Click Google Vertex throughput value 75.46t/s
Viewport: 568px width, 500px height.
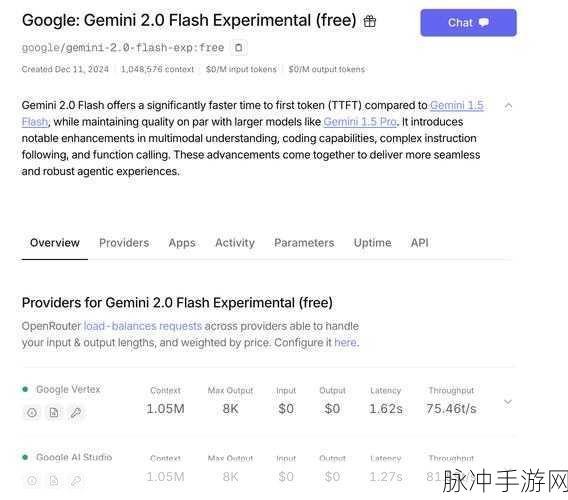coord(451,409)
